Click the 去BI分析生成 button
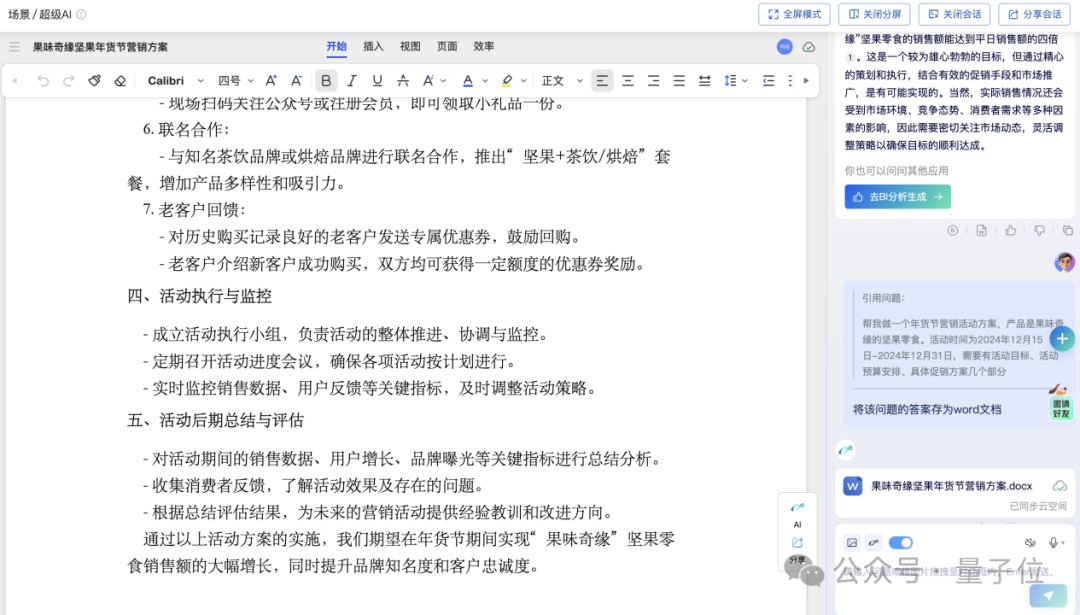 (x=895, y=196)
